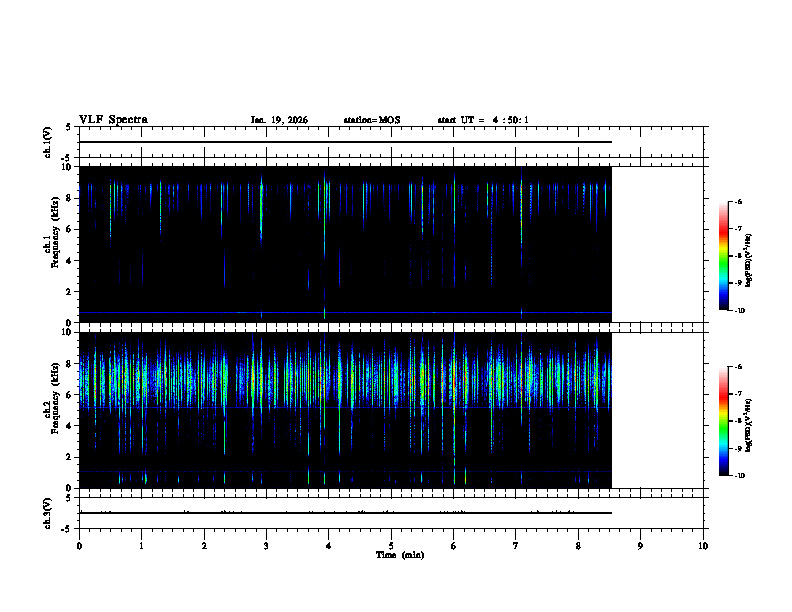This screenshot has width=792, height=612.
Task: Click the time-axis tick label "8"
Action: coord(578,546)
